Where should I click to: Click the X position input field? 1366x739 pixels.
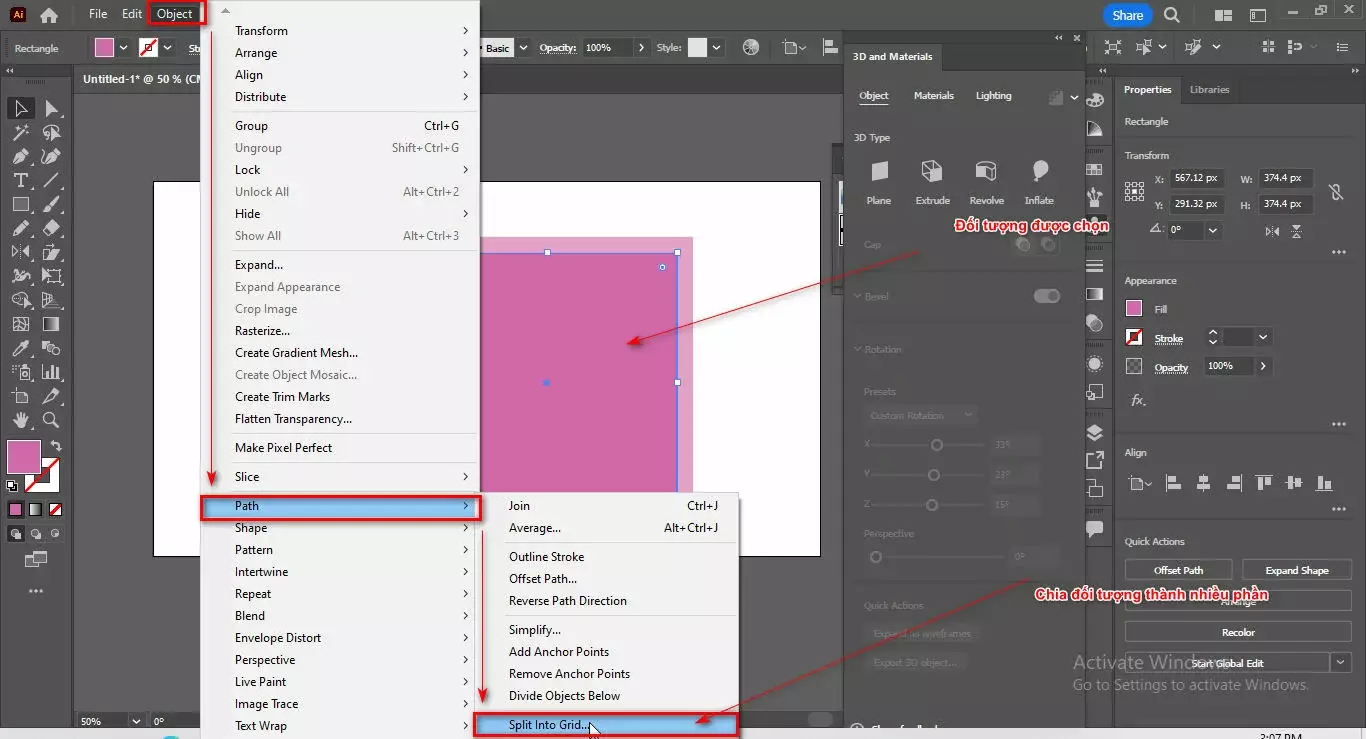click(1197, 178)
